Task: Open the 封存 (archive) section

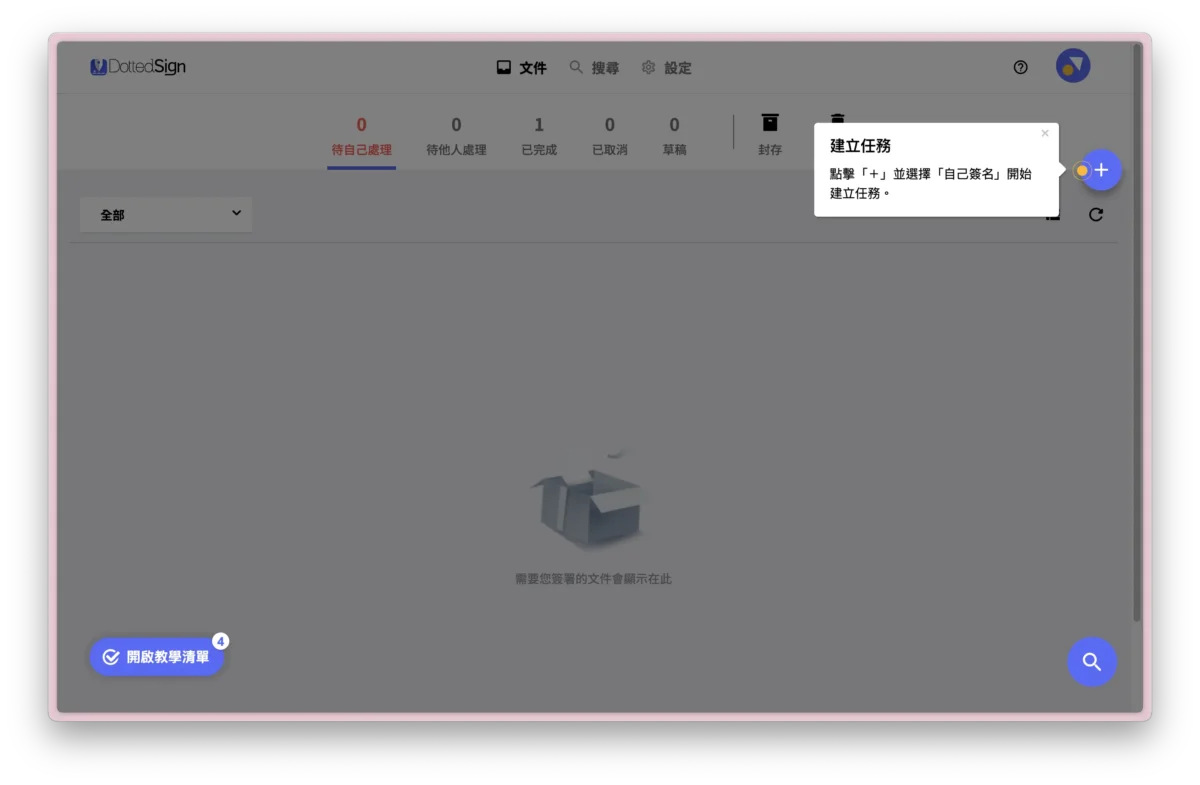Action: [770, 133]
